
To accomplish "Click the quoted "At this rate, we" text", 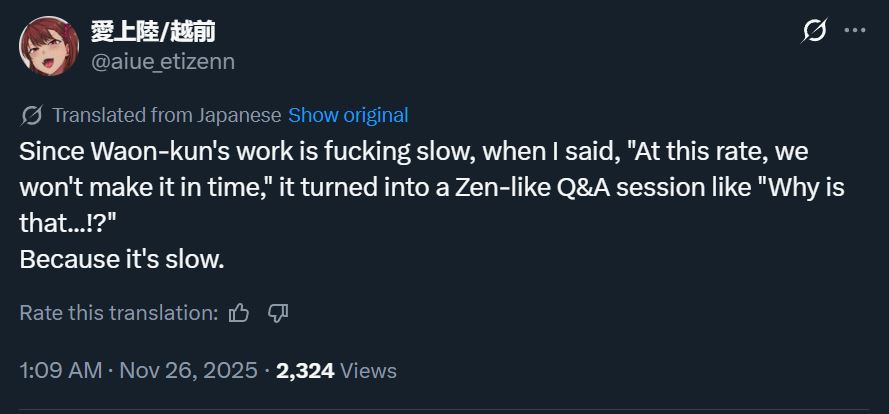I will 712,153.
